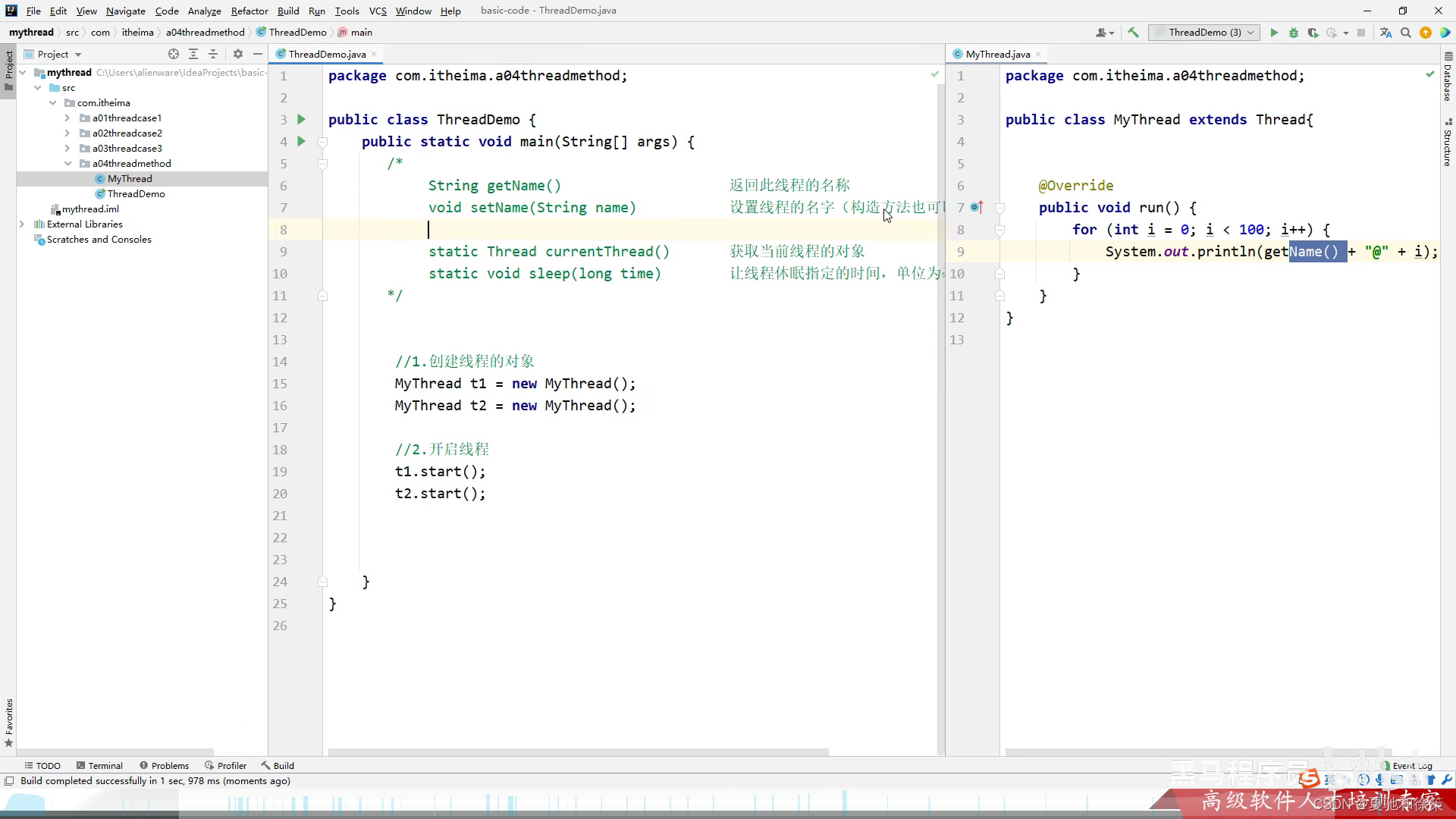Viewport: 1456px width, 819px height.
Task: Open Search Everywhere magnifier icon
Action: click(1406, 33)
